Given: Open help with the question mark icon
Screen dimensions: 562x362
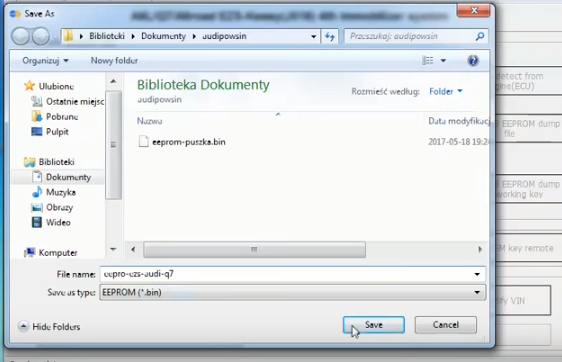Looking at the screenshot, I should tap(473, 61).
